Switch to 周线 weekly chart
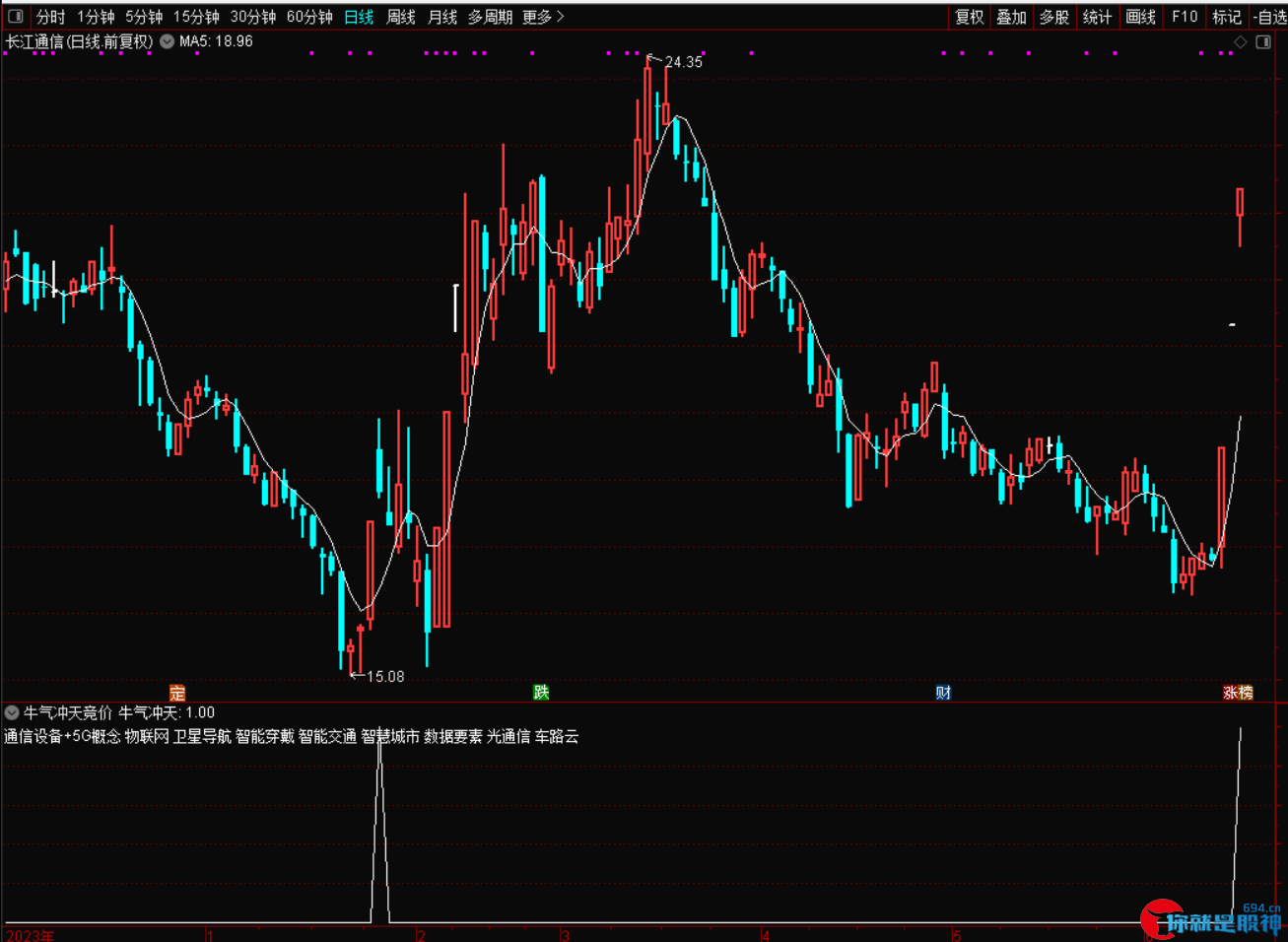Screen dimensions: 1288x942 (401, 17)
